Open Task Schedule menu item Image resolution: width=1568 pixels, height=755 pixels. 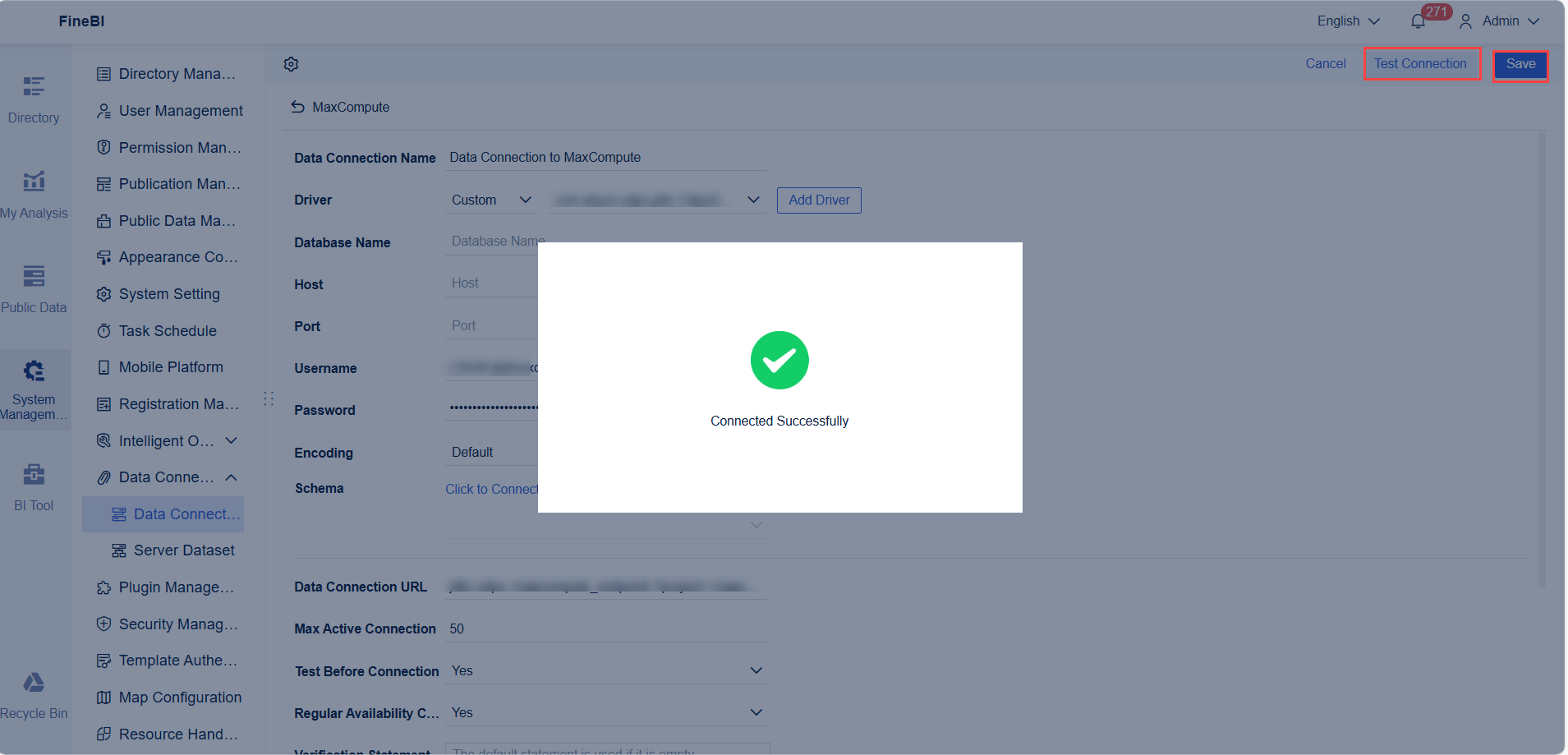pos(157,331)
